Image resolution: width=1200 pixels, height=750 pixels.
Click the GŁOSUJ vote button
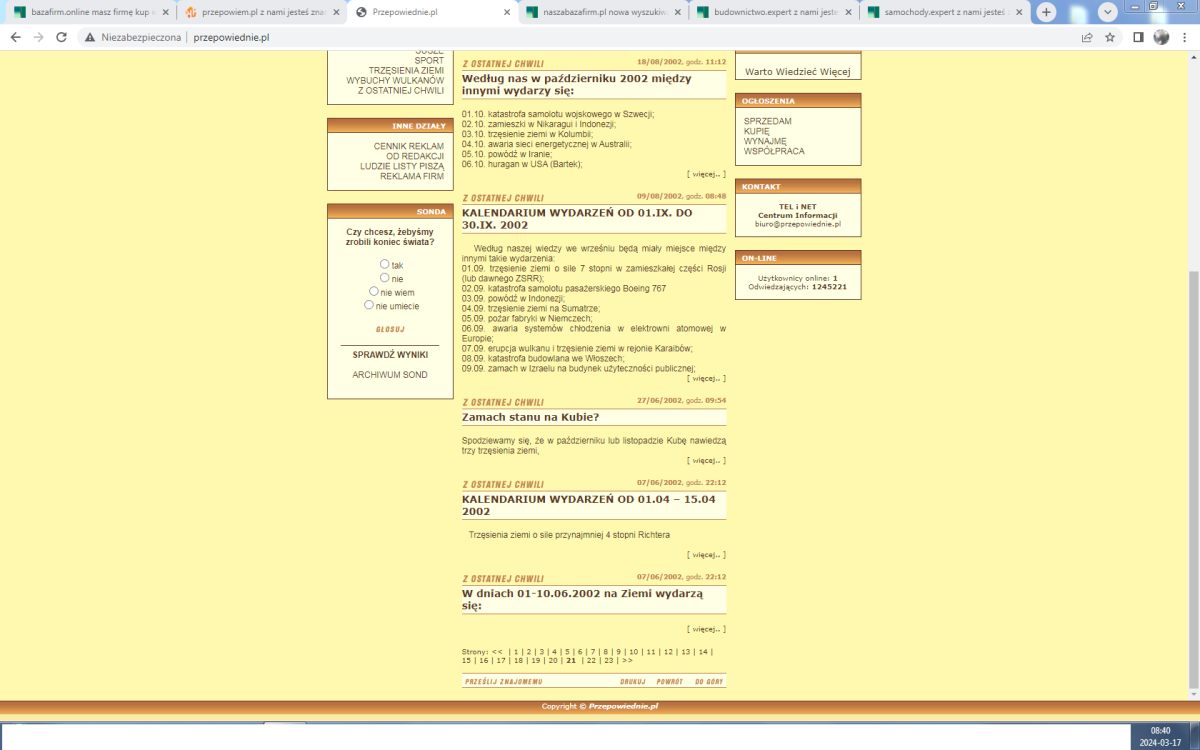(390, 329)
